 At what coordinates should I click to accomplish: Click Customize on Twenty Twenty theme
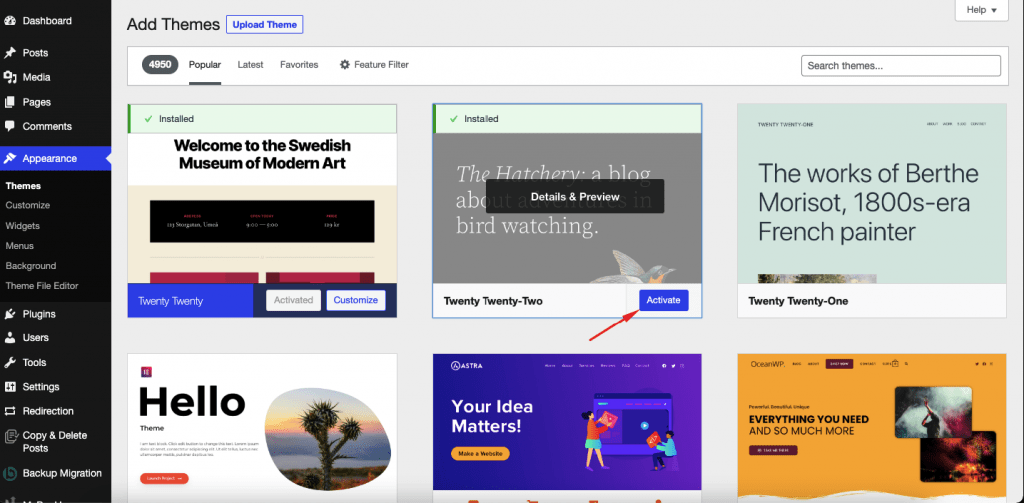pos(356,300)
